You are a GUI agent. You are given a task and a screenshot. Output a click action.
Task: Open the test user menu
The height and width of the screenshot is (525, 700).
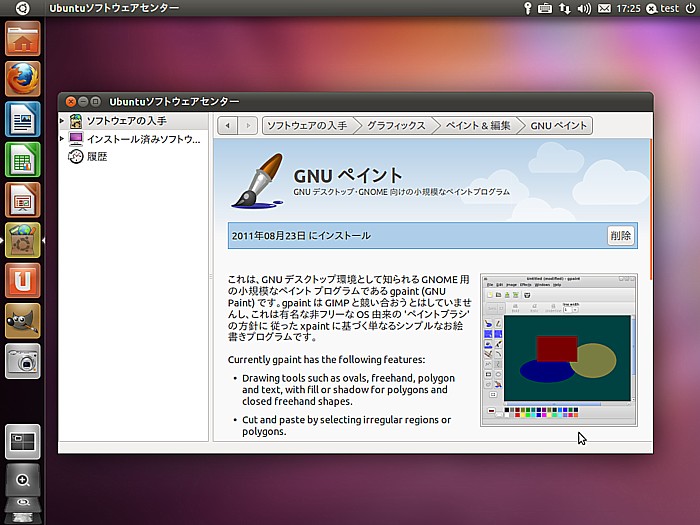(x=662, y=8)
